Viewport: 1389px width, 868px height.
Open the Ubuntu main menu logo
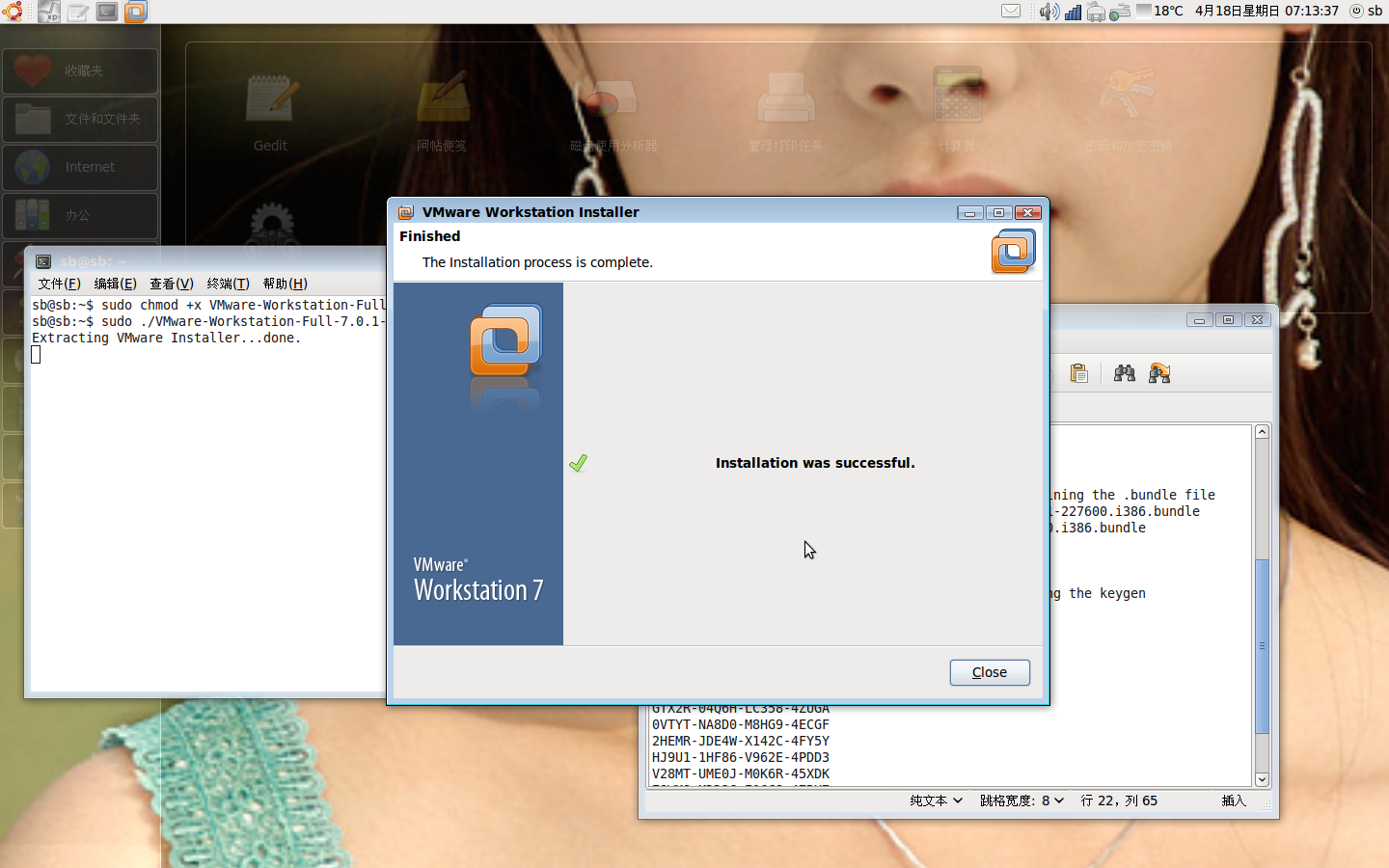[x=13, y=12]
